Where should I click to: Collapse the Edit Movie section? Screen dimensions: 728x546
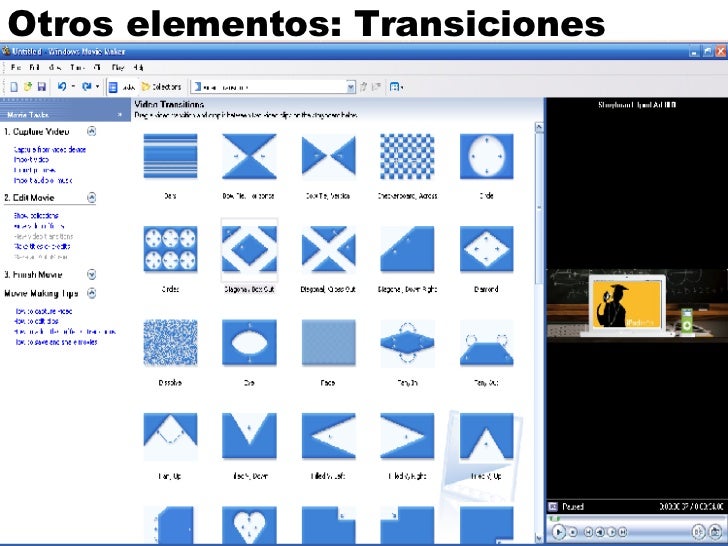point(91,198)
